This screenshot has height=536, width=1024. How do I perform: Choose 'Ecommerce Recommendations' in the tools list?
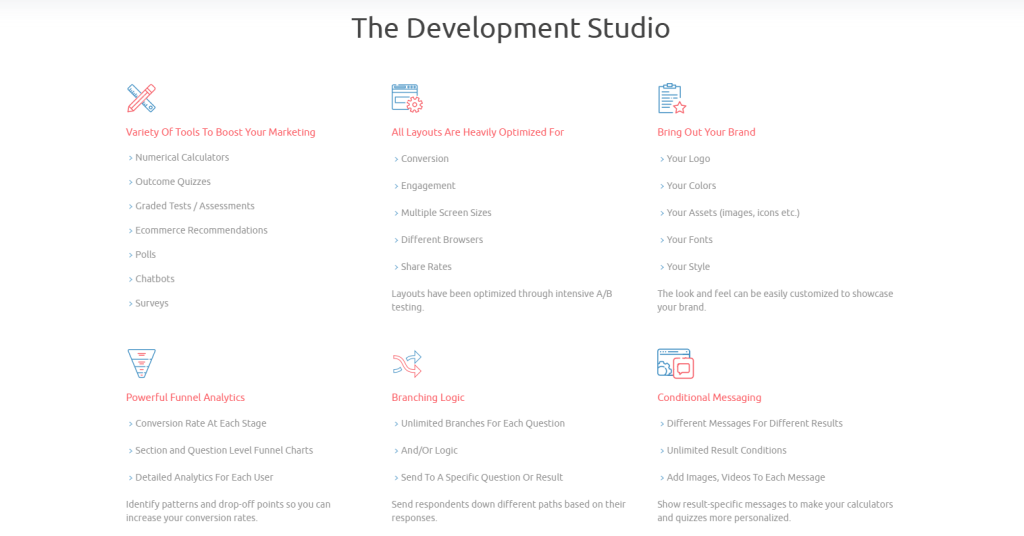coord(201,230)
